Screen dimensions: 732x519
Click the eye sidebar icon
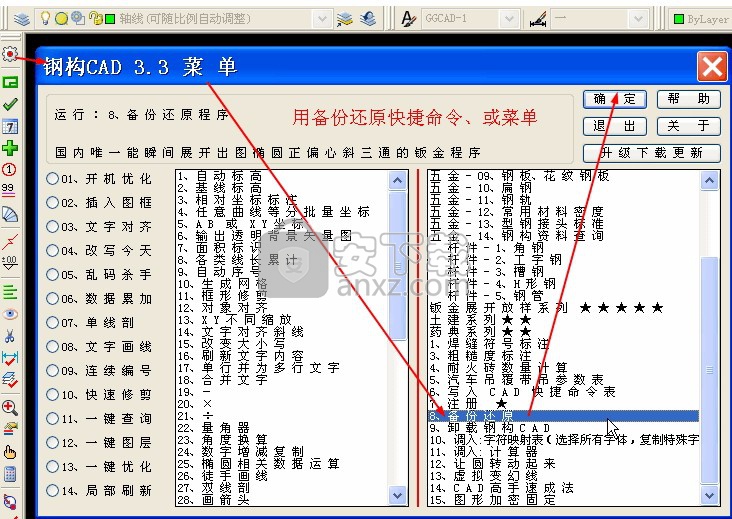[10, 314]
